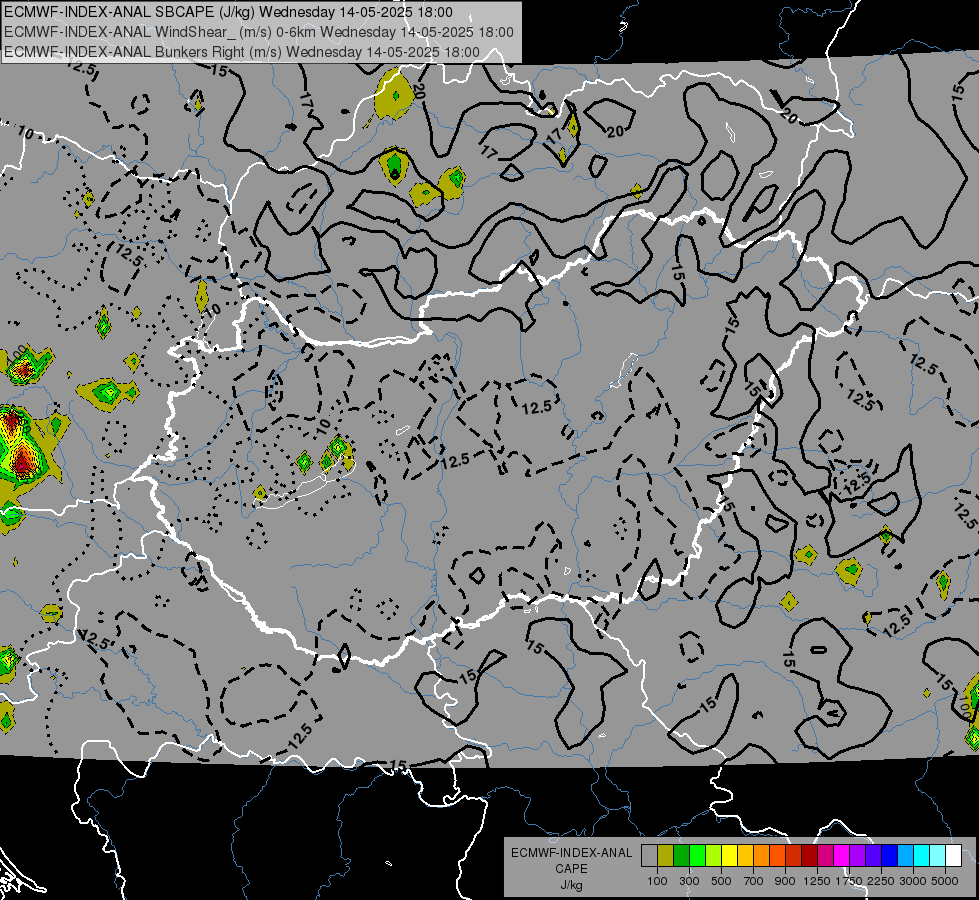The image size is (979, 900).
Task: Select the pure yellow legend swatch
Action: 729,855
